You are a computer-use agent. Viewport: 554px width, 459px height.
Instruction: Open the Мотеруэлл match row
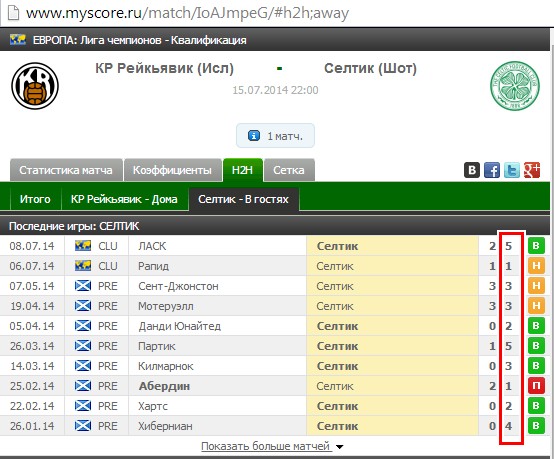click(x=275, y=306)
